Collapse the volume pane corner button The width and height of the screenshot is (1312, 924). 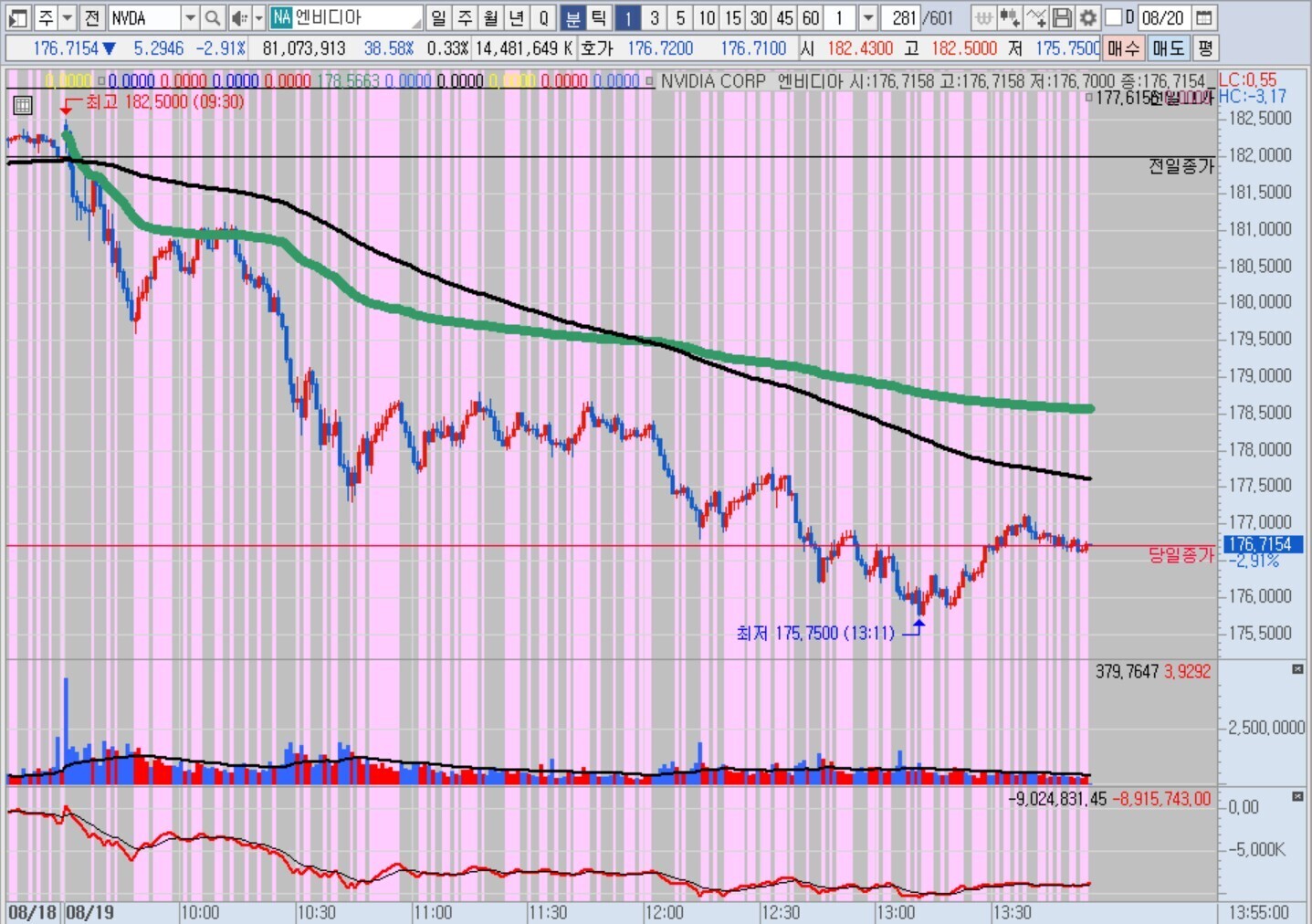(1297, 670)
